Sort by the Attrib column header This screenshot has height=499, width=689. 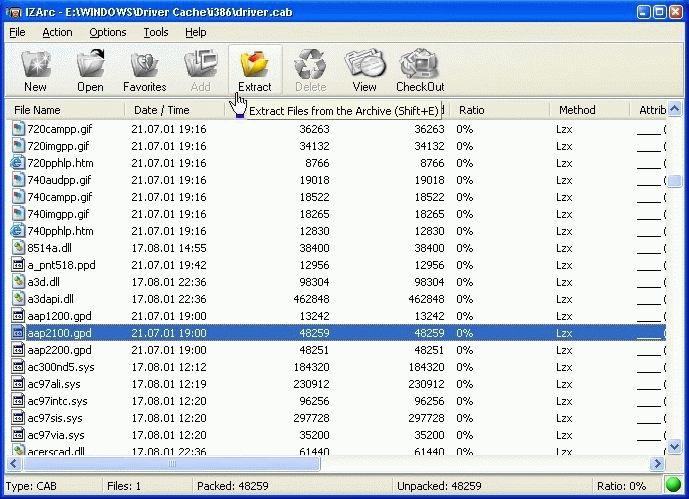point(649,110)
